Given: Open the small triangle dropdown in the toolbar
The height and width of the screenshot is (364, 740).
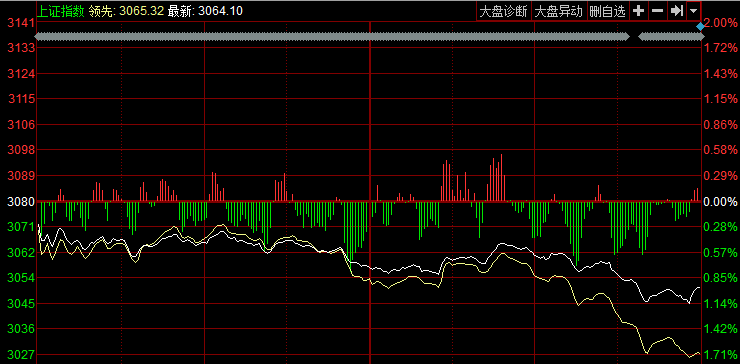Looking at the screenshot, I should pos(693,11).
